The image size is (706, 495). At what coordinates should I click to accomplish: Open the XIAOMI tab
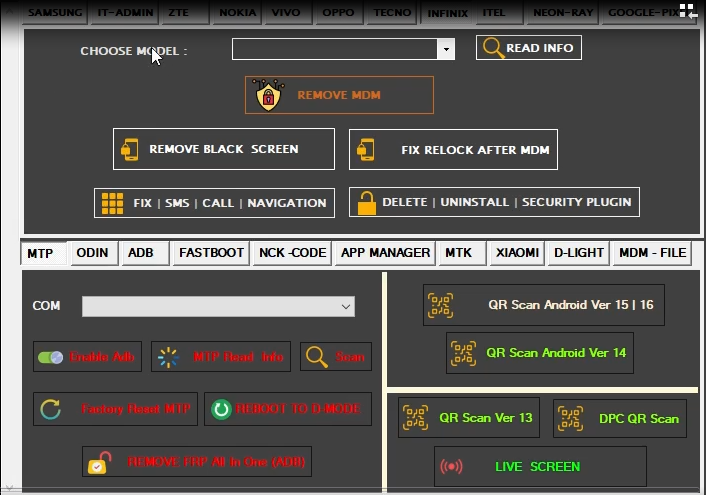coord(517,253)
